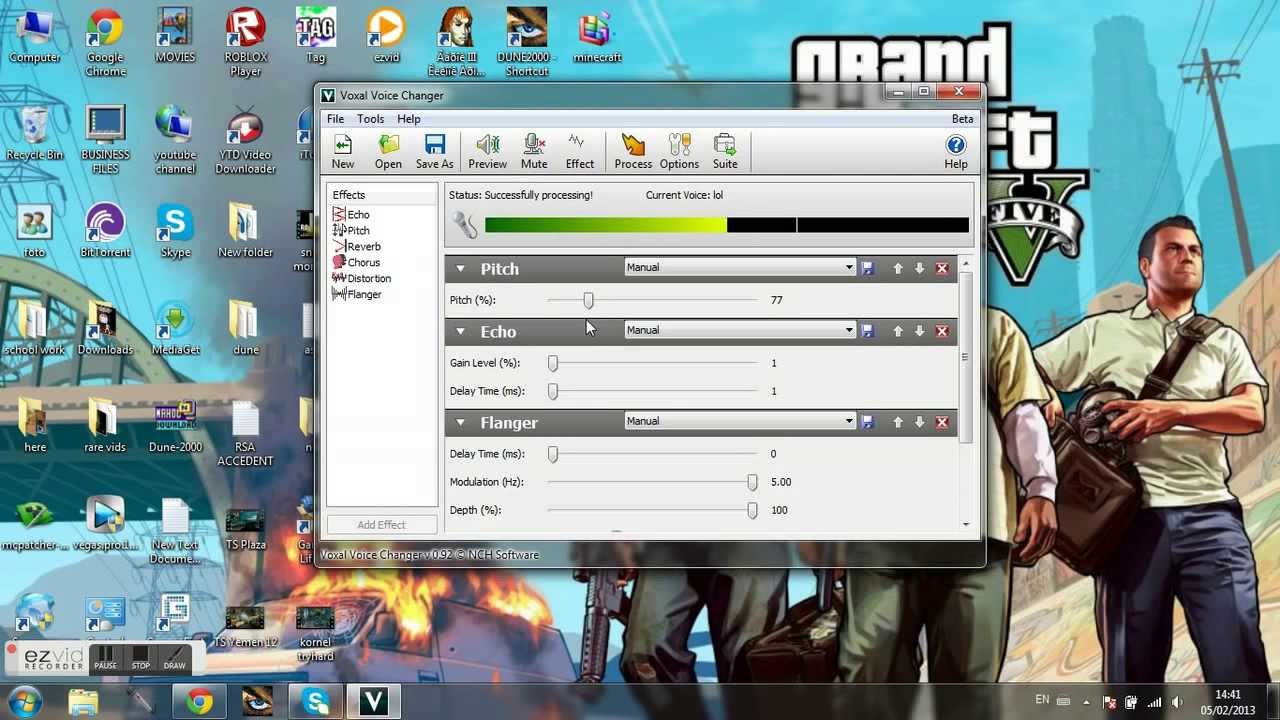The height and width of the screenshot is (720, 1280).
Task: Collapse the Flanger effect section
Action: [x=460, y=422]
